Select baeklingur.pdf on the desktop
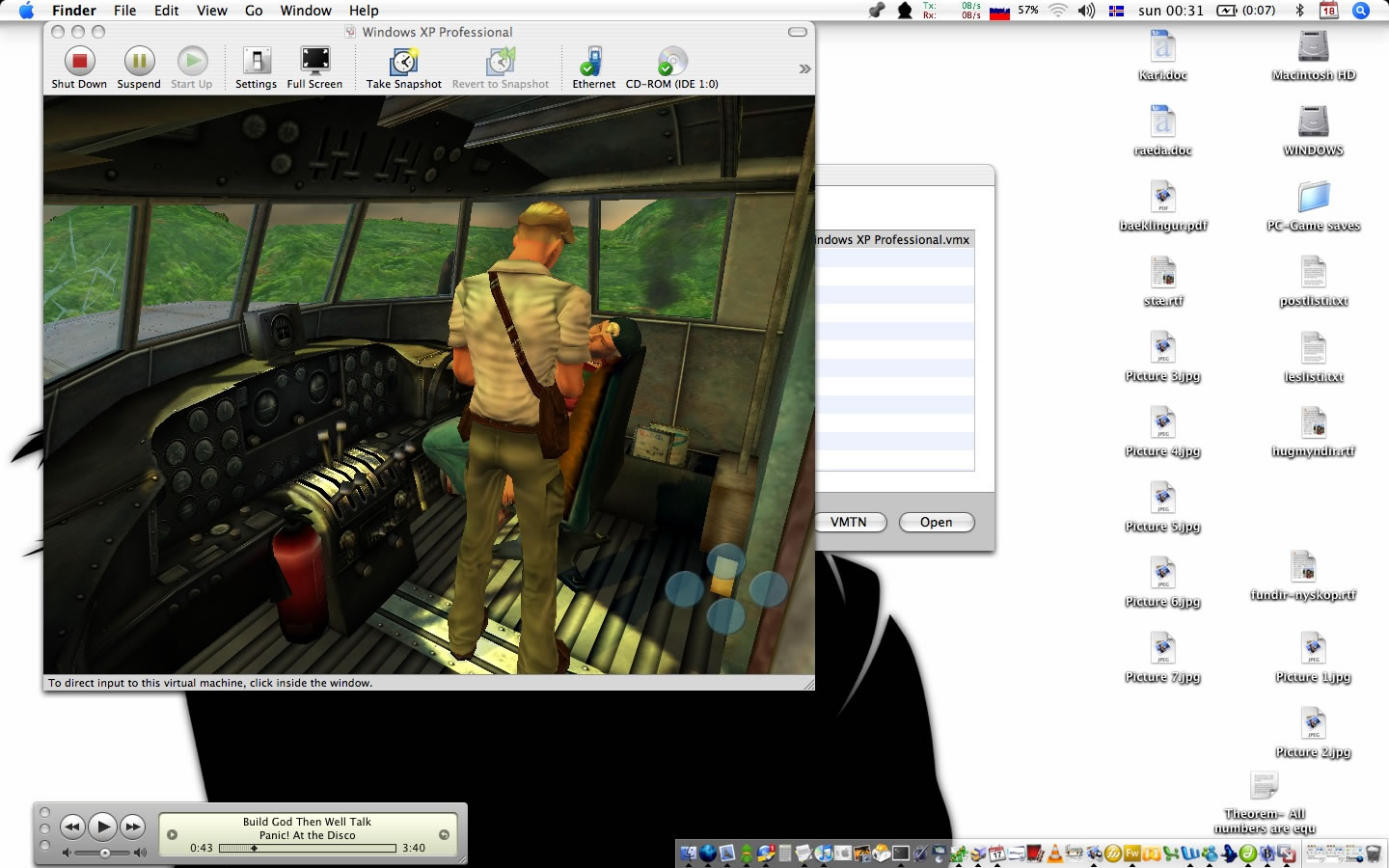This screenshot has width=1389, height=868. coord(1162,205)
